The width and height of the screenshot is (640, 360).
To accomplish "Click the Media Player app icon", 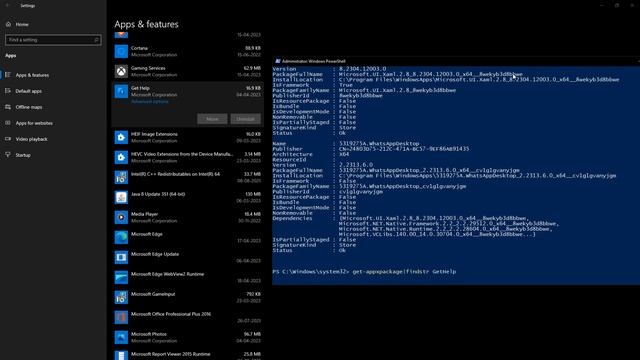I will (121, 218).
